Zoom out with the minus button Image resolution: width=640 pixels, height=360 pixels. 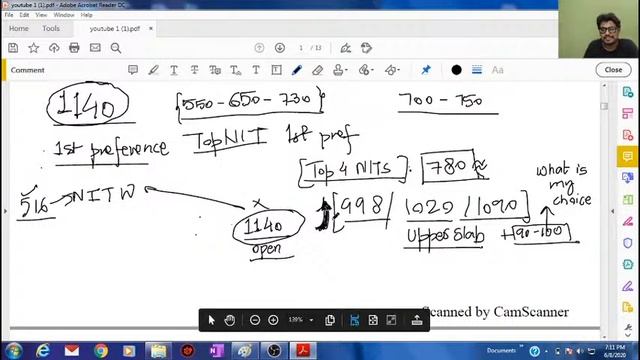coord(255,320)
